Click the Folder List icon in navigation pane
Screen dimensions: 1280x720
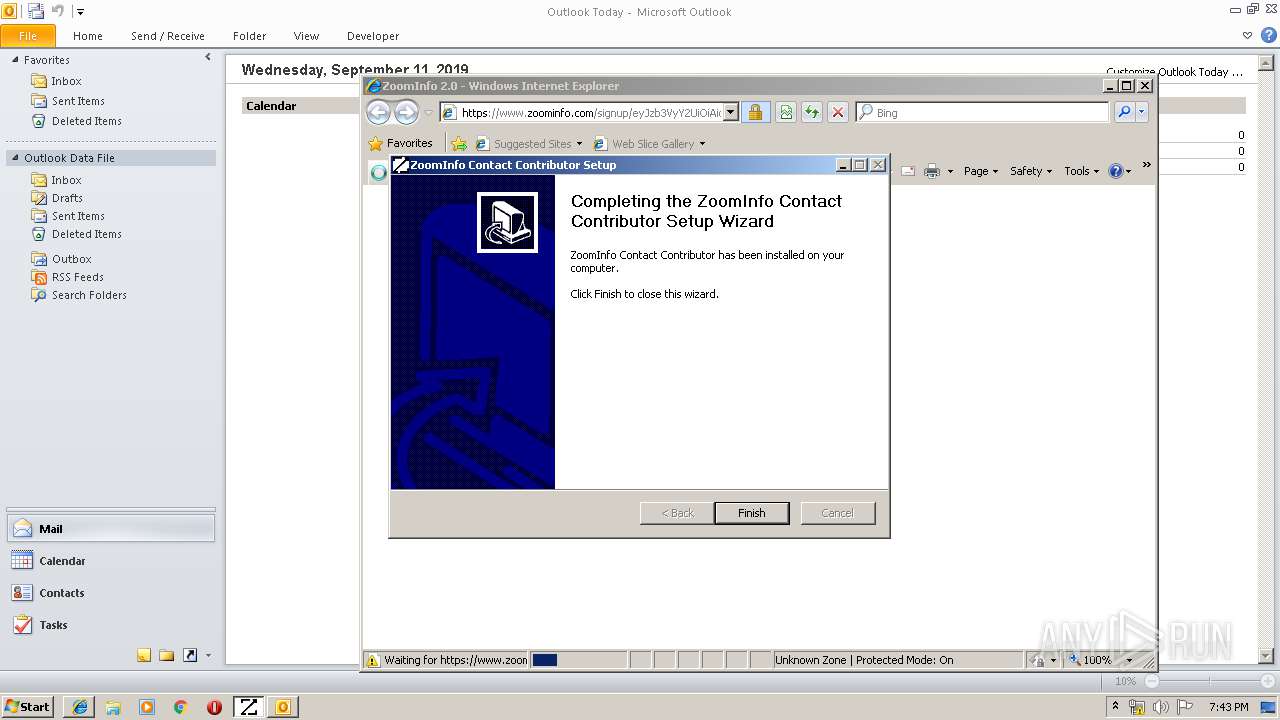point(167,656)
